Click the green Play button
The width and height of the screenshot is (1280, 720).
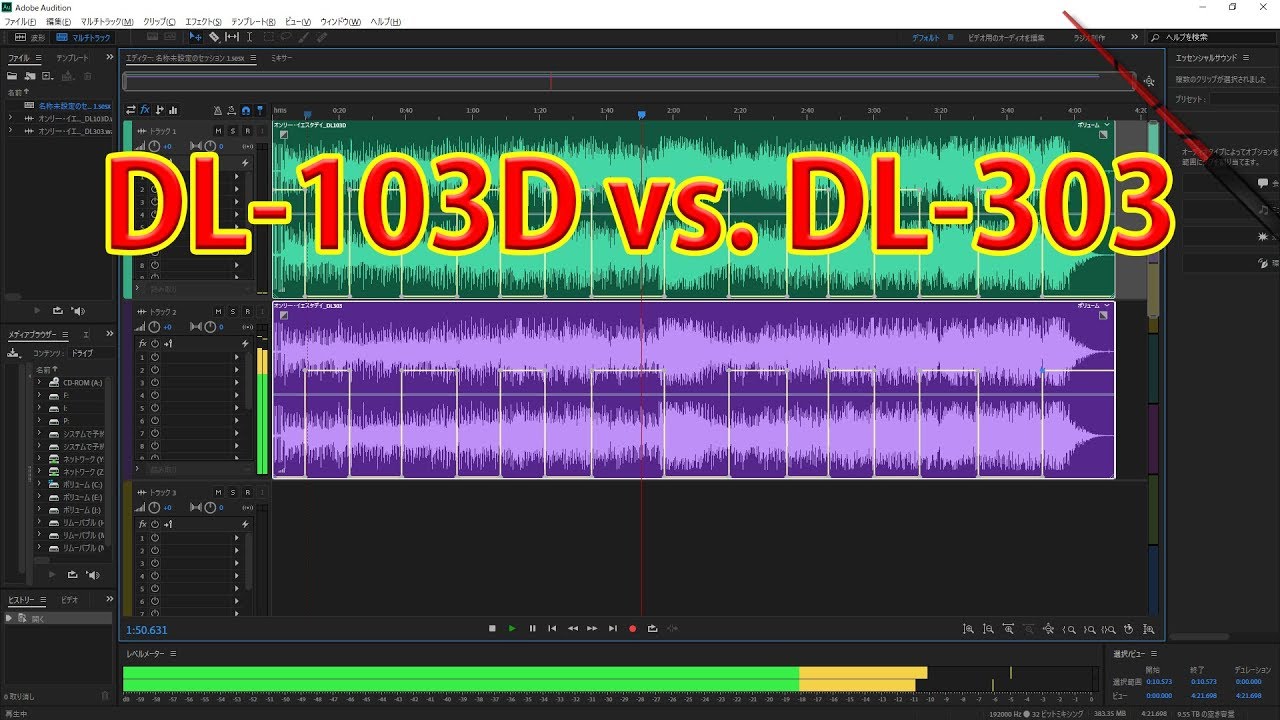(512, 629)
